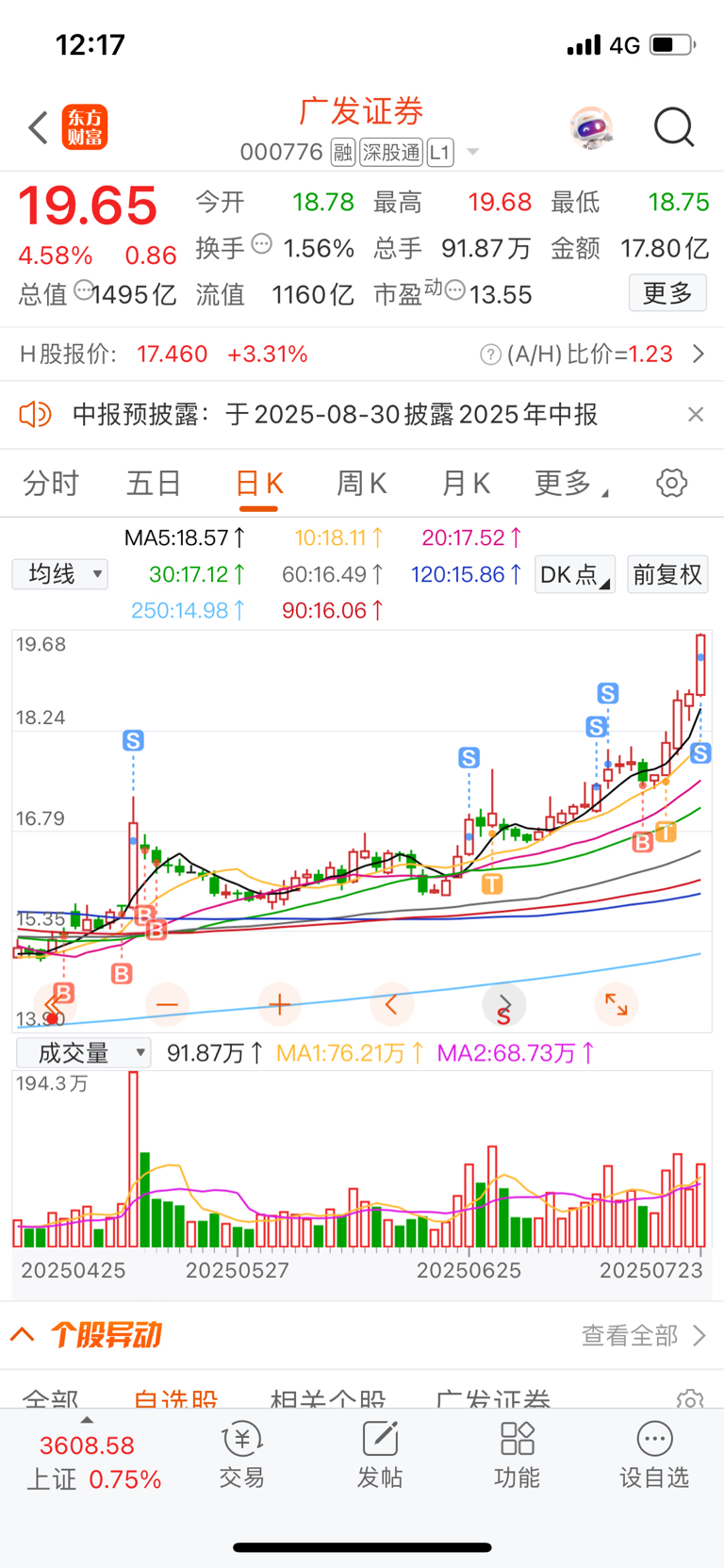Move chart left with arrow button
The width and height of the screenshot is (724, 1568).
point(391,1005)
